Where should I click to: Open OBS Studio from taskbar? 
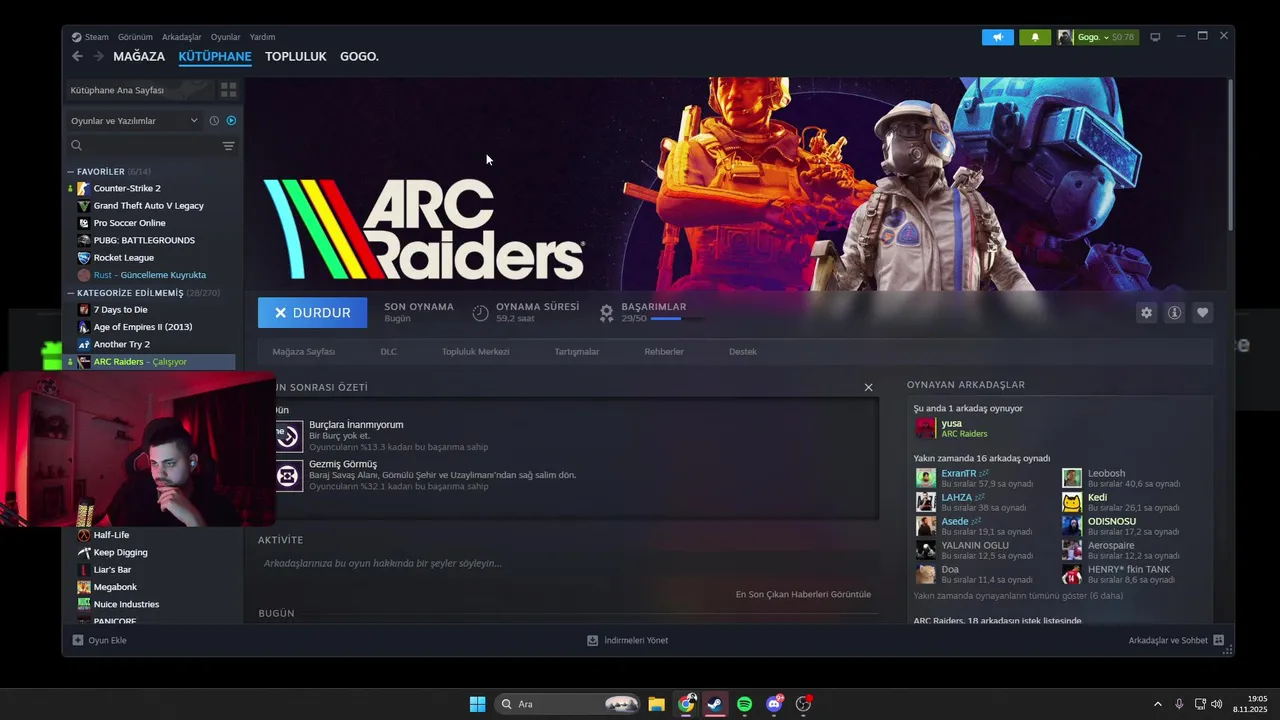[803, 704]
